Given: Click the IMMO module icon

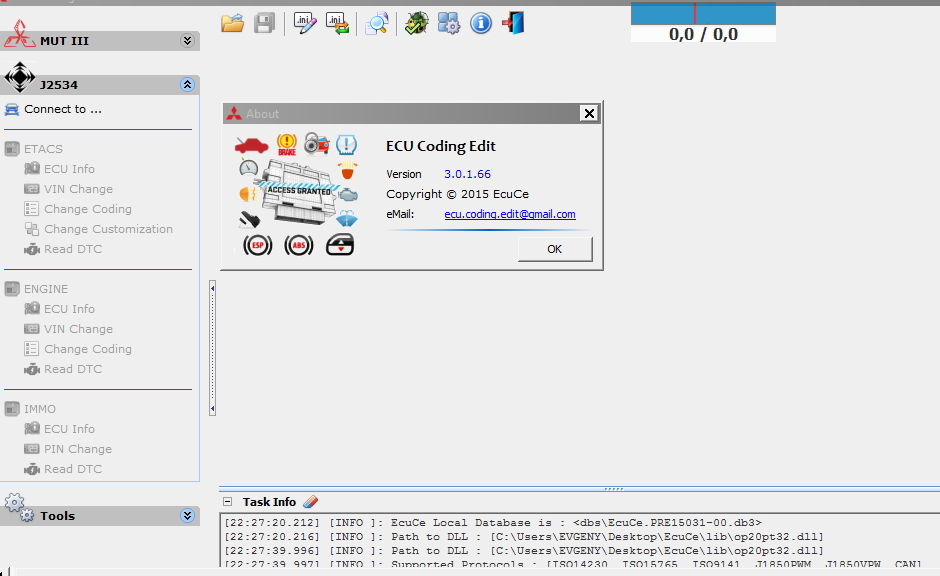Looking at the screenshot, I should [x=12, y=409].
